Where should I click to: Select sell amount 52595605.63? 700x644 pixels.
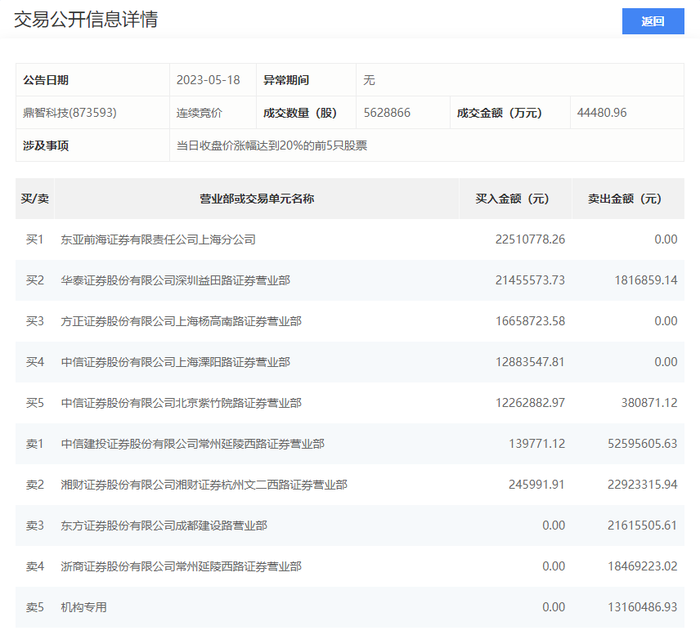point(642,444)
